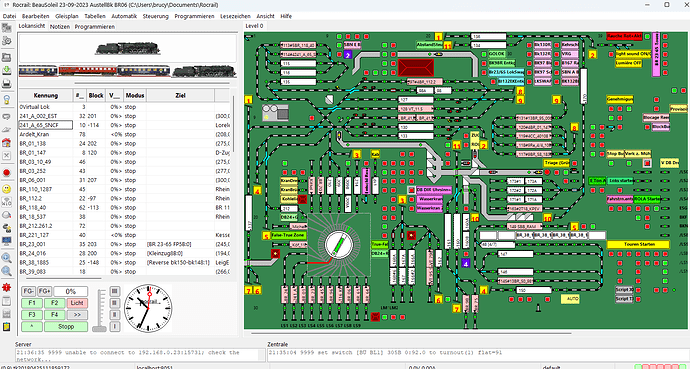Click the X-marked icon in left toolbar
This screenshot has width=690, height=369.
(x=7, y=155)
